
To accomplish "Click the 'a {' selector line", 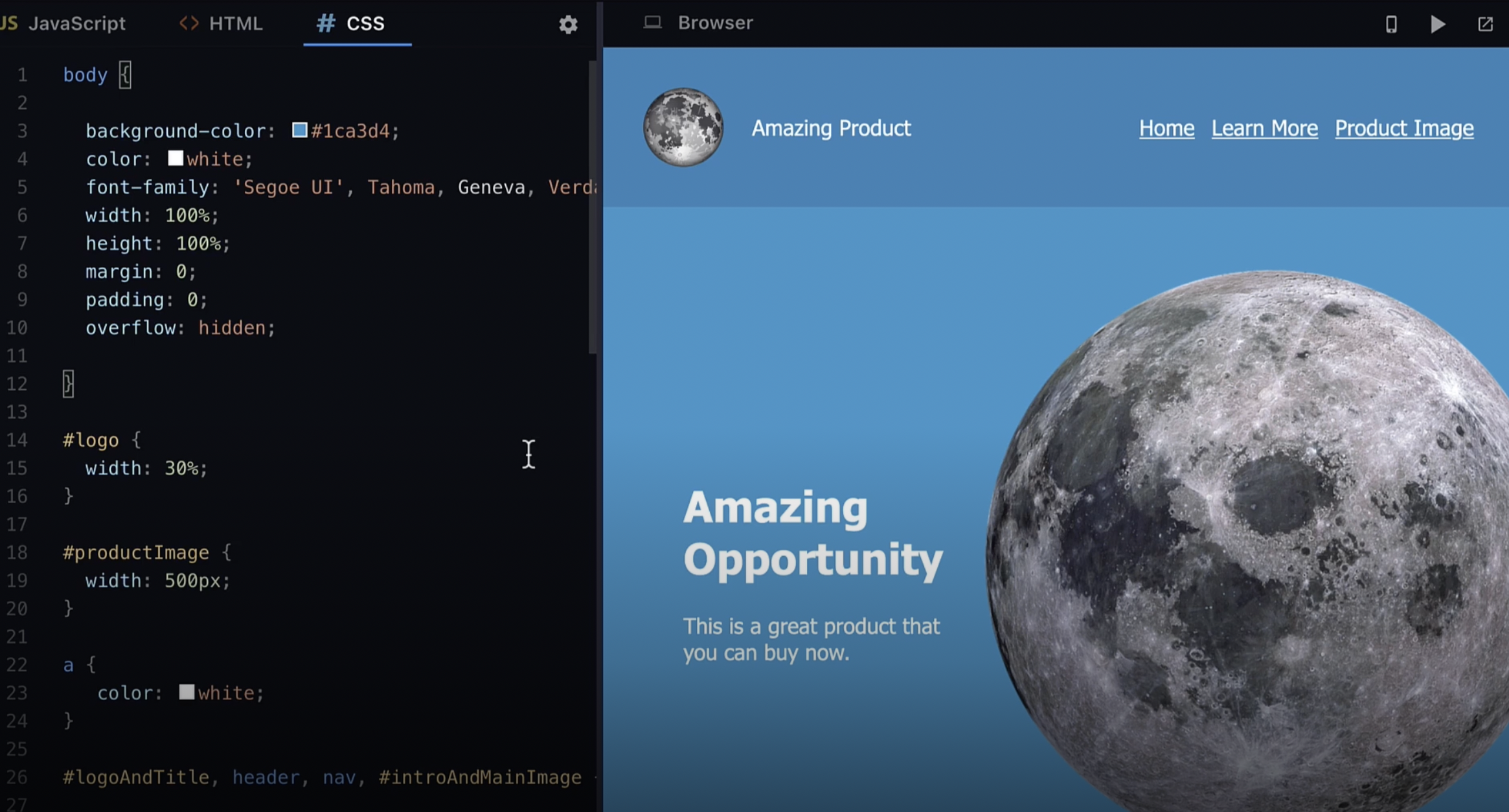I will (x=79, y=665).
